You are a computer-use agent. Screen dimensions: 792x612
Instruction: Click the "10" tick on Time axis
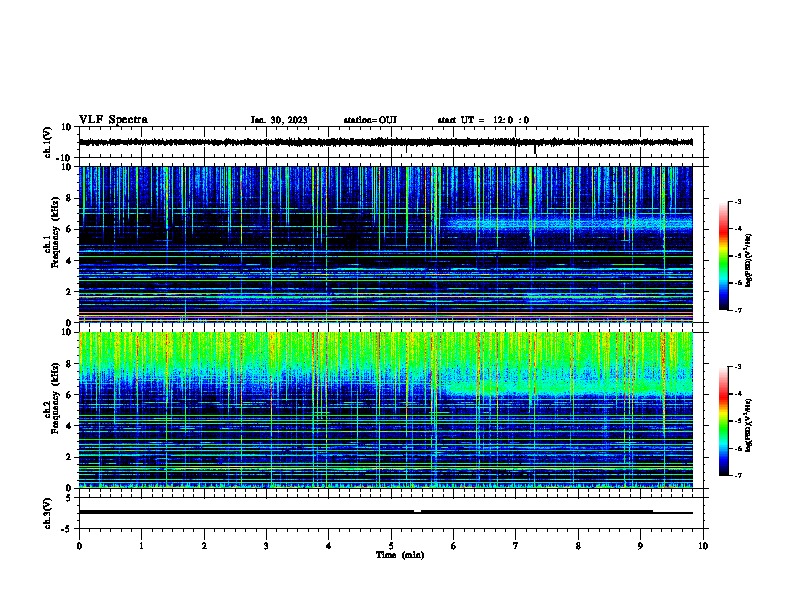tap(703, 546)
